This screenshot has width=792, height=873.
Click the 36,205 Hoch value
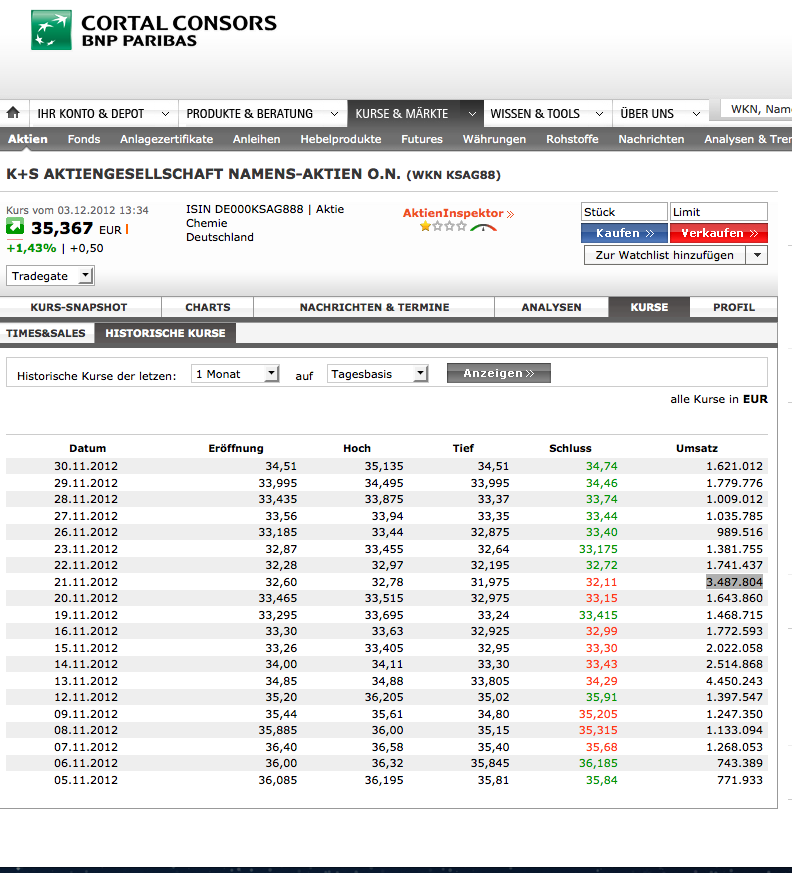tap(384, 697)
